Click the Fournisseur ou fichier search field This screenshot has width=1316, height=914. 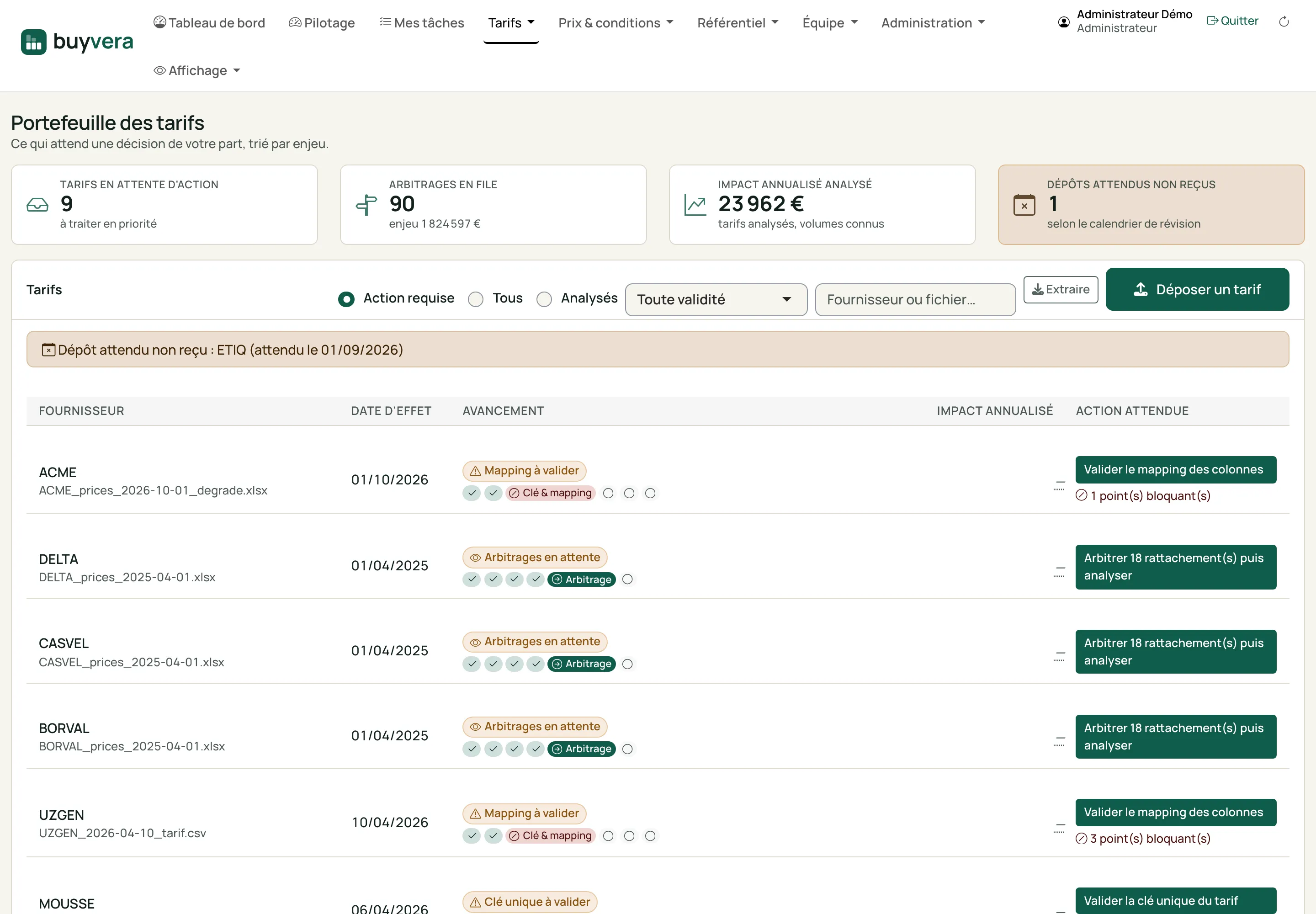[x=915, y=299]
